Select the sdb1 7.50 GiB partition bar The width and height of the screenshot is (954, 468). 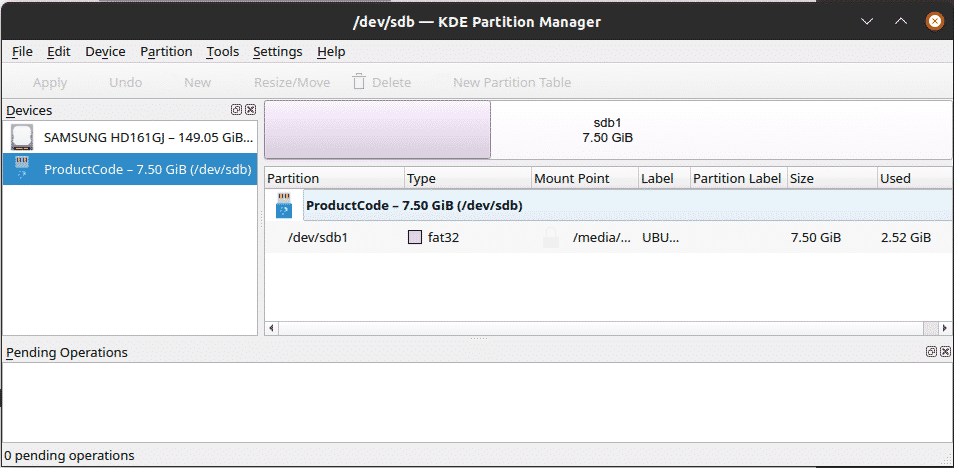tap(607, 130)
